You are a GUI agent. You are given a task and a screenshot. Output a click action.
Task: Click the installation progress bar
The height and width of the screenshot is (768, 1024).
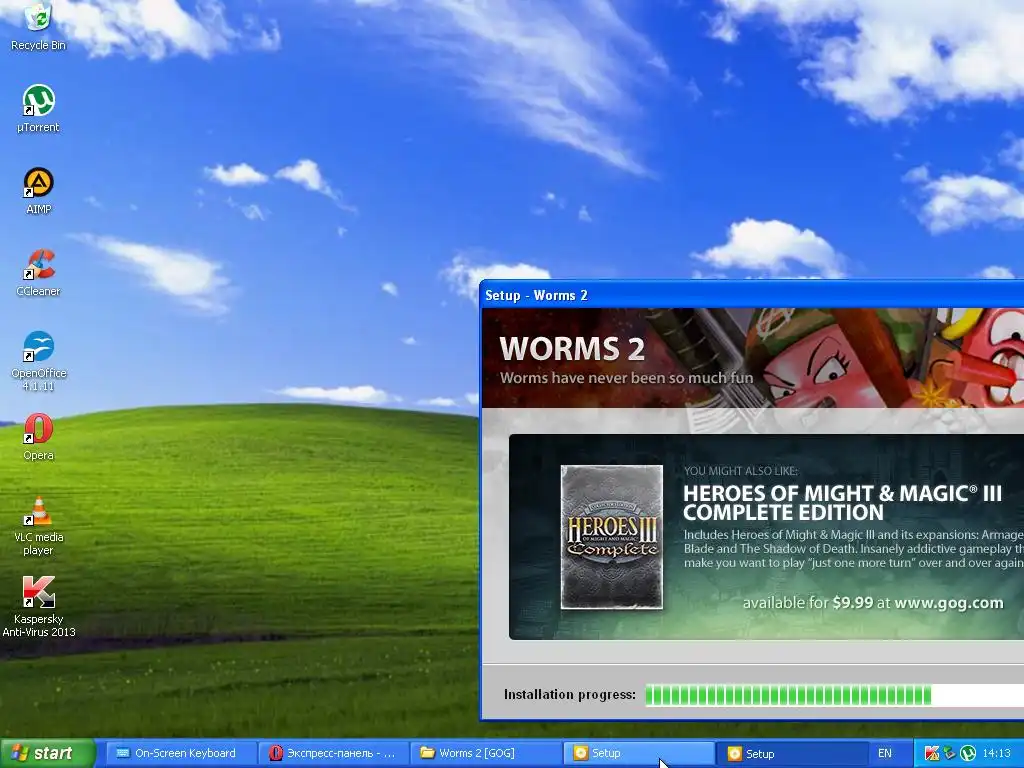click(835, 695)
